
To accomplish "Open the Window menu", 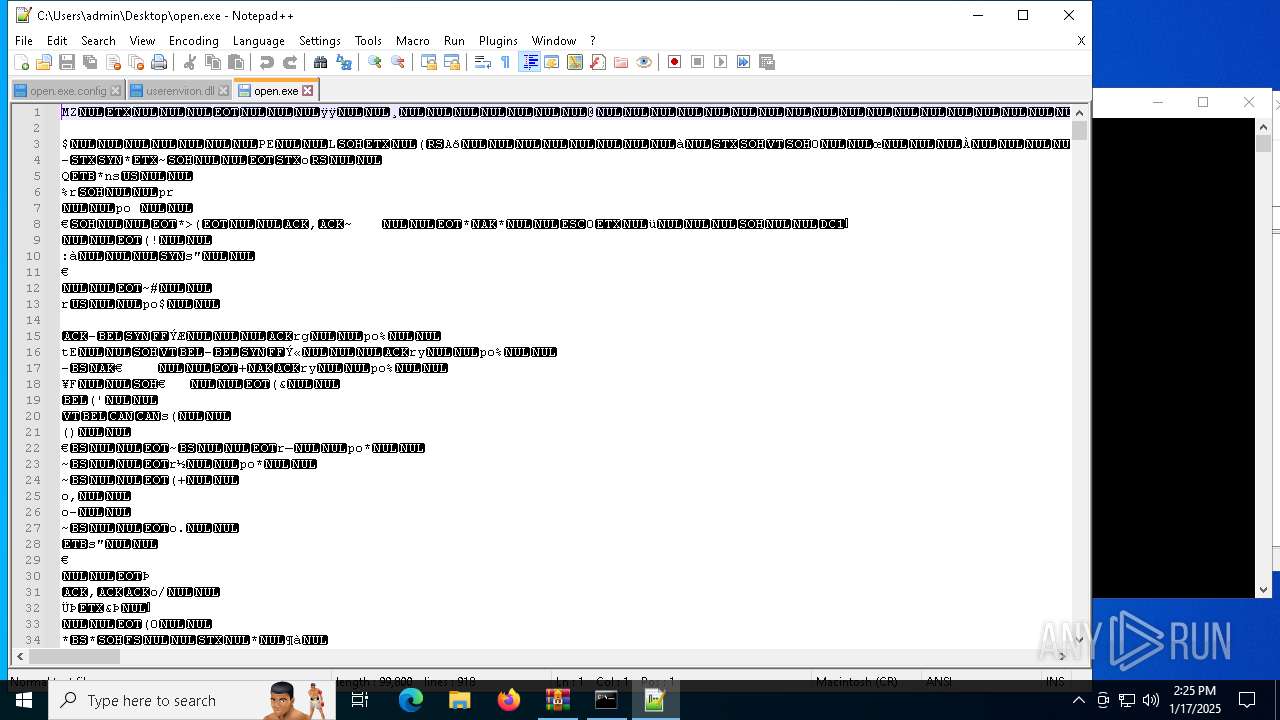I will [x=554, y=41].
